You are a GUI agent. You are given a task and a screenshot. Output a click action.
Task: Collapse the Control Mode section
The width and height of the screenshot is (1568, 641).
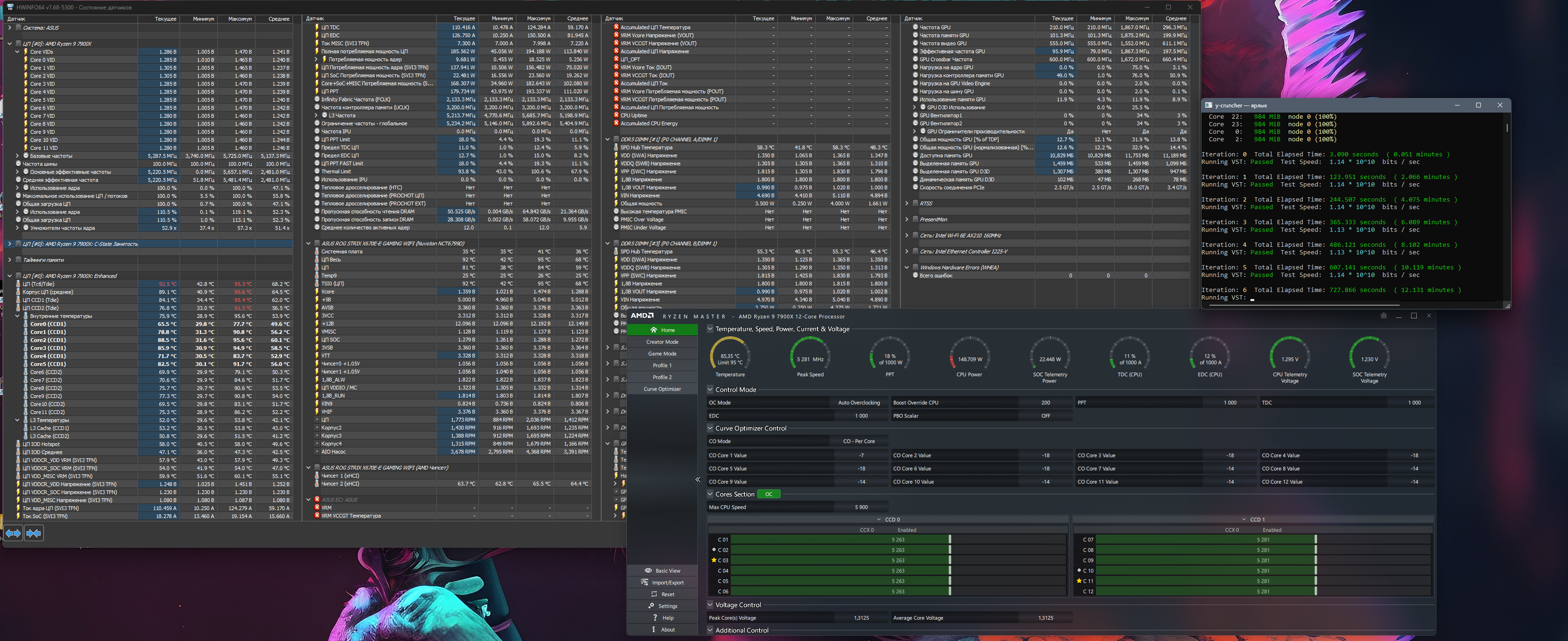tap(710, 389)
